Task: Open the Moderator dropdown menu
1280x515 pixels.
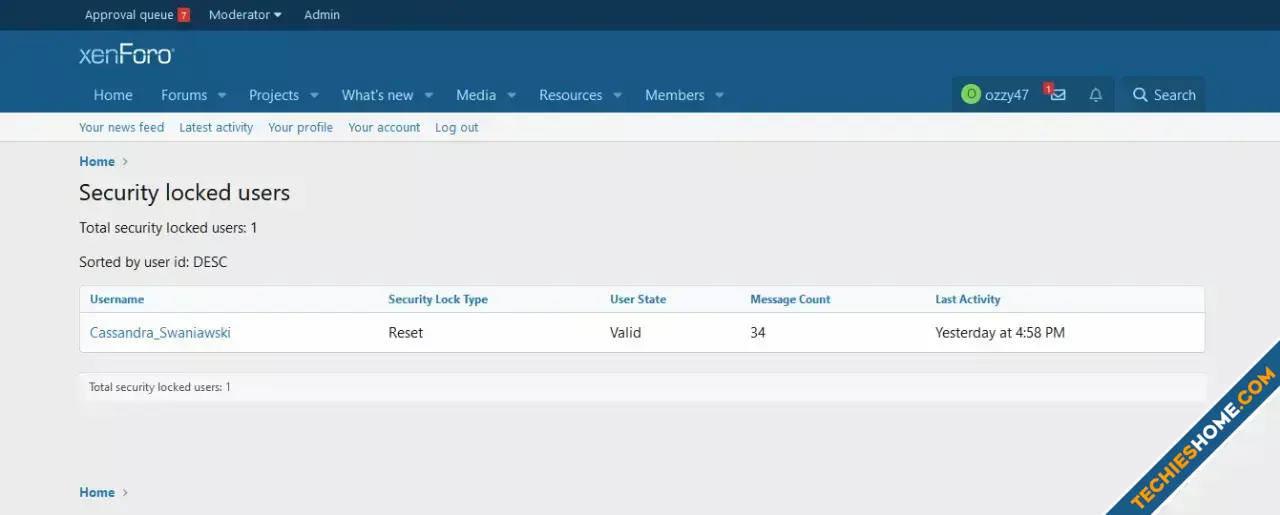Action: click(x=245, y=15)
